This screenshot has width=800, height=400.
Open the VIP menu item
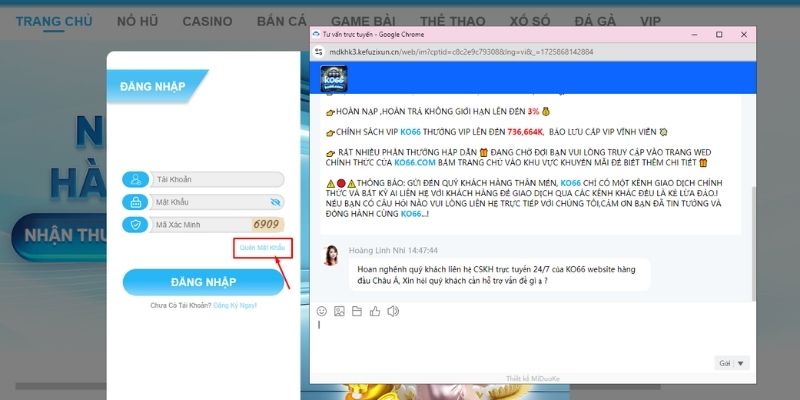651,21
